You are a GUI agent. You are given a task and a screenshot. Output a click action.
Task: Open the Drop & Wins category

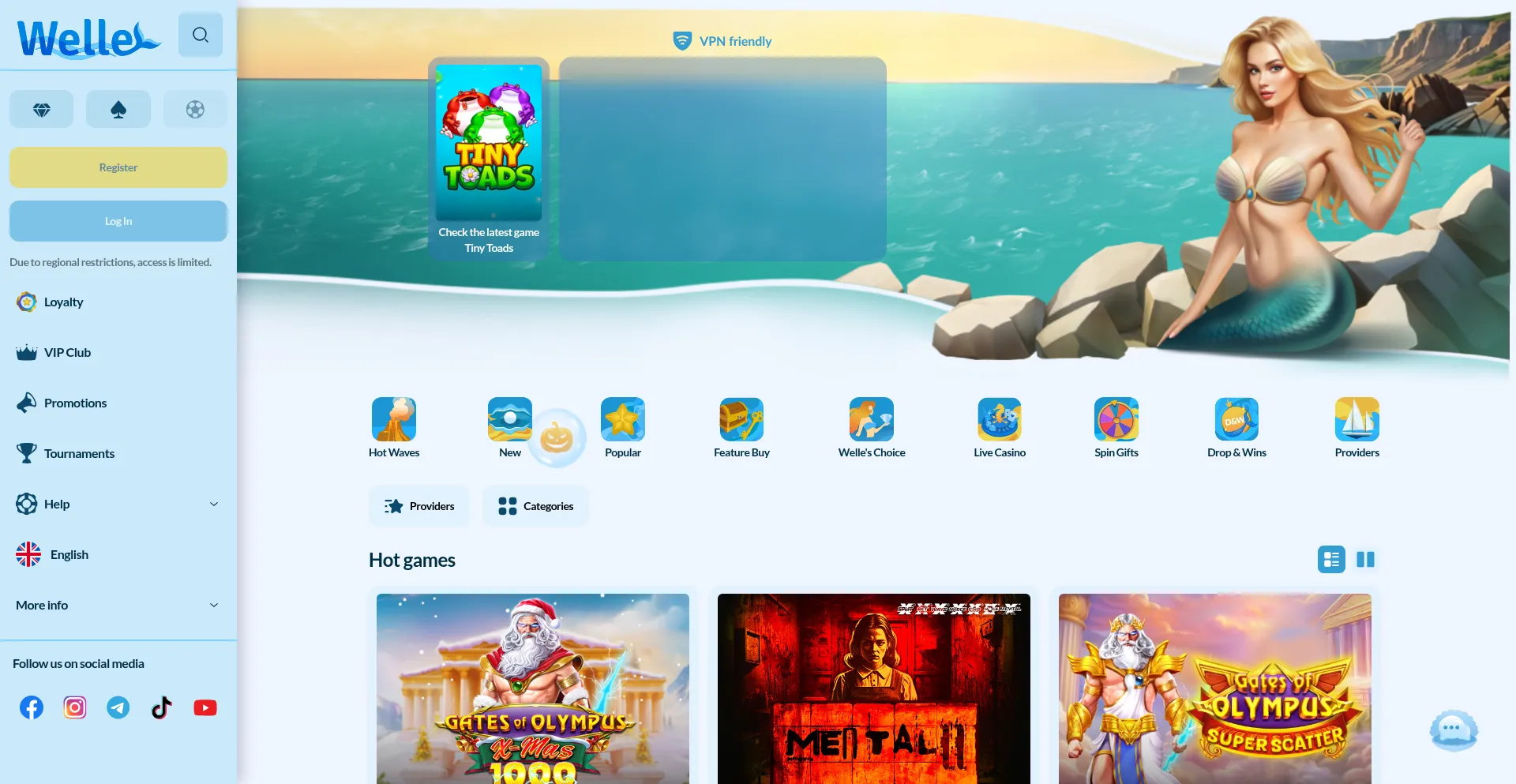1236,428
